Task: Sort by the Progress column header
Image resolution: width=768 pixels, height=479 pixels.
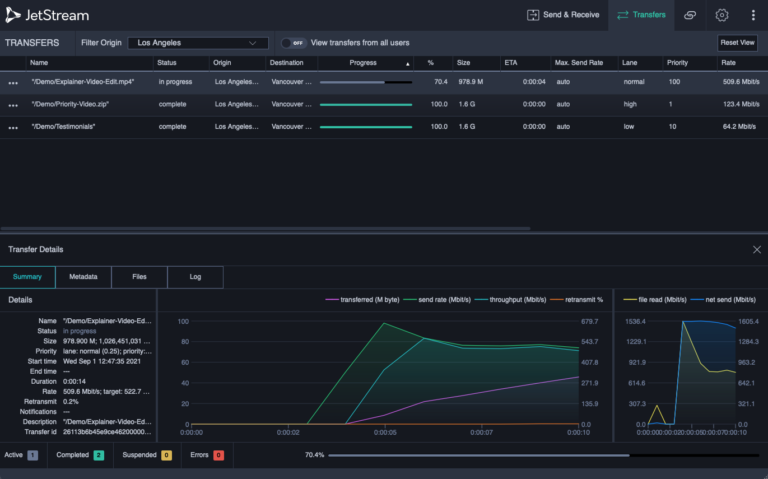Action: 364,63
